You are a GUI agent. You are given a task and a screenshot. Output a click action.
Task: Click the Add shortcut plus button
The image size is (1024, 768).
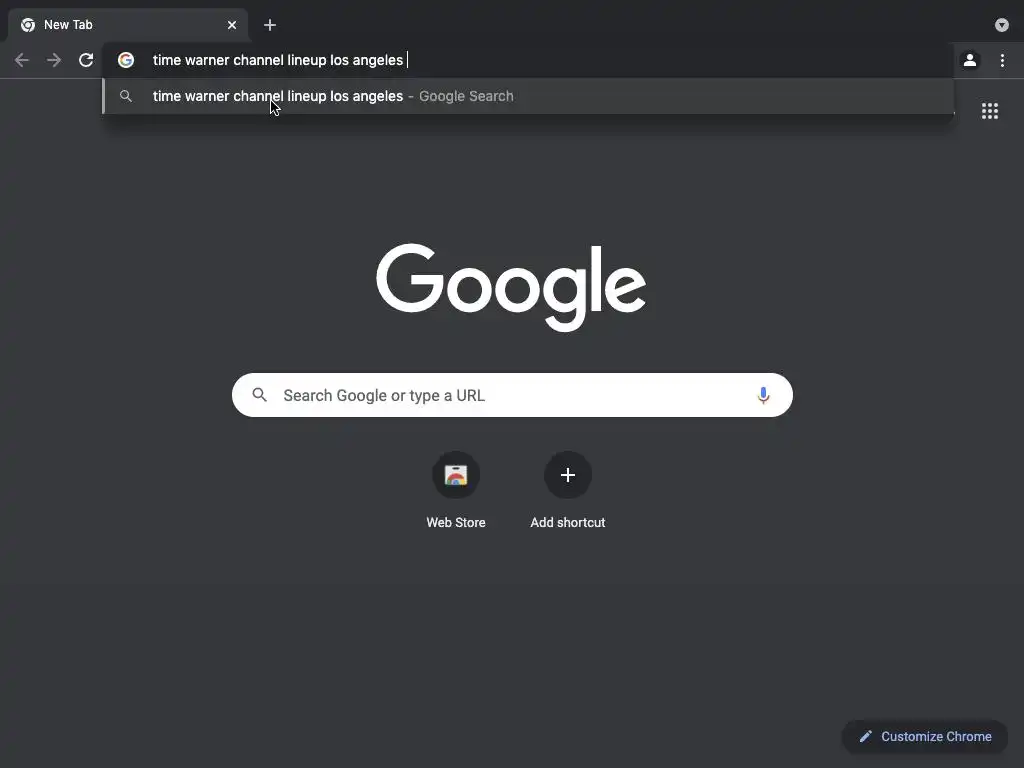568,475
